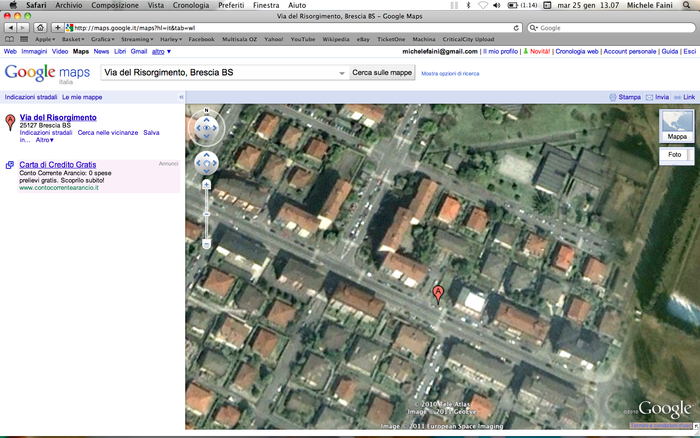700x438 pixels.
Task: Open the Apple bookmarks folder dropdown
Action: pos(45,39)
